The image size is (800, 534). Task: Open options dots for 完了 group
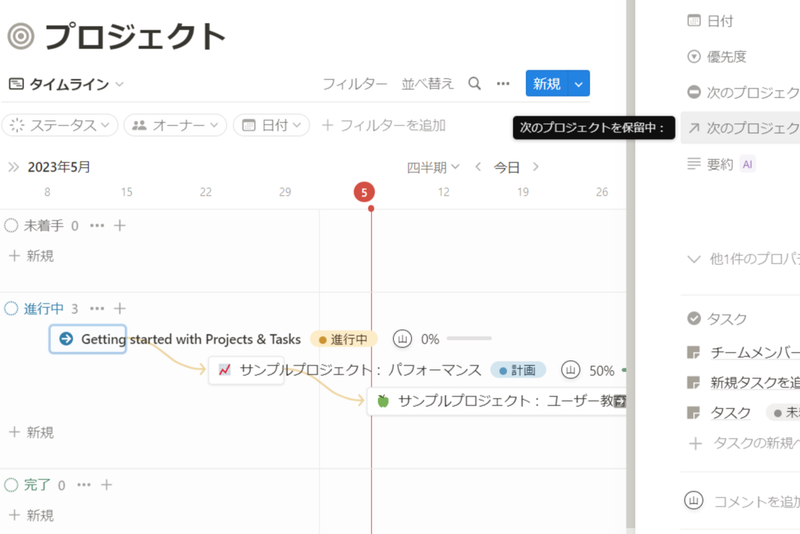[84, 485]
